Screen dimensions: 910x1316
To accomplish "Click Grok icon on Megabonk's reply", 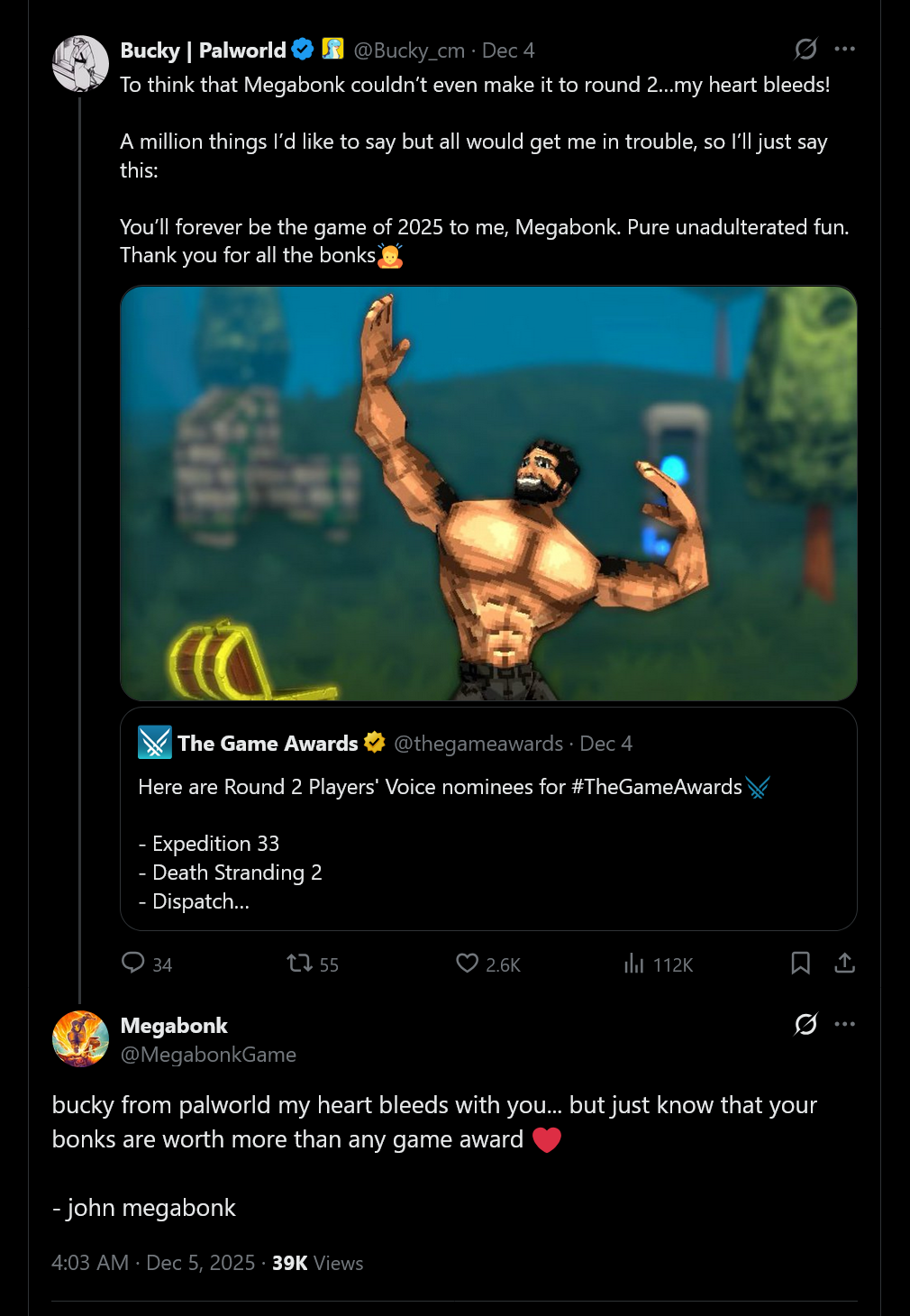I will [805, 1024].
